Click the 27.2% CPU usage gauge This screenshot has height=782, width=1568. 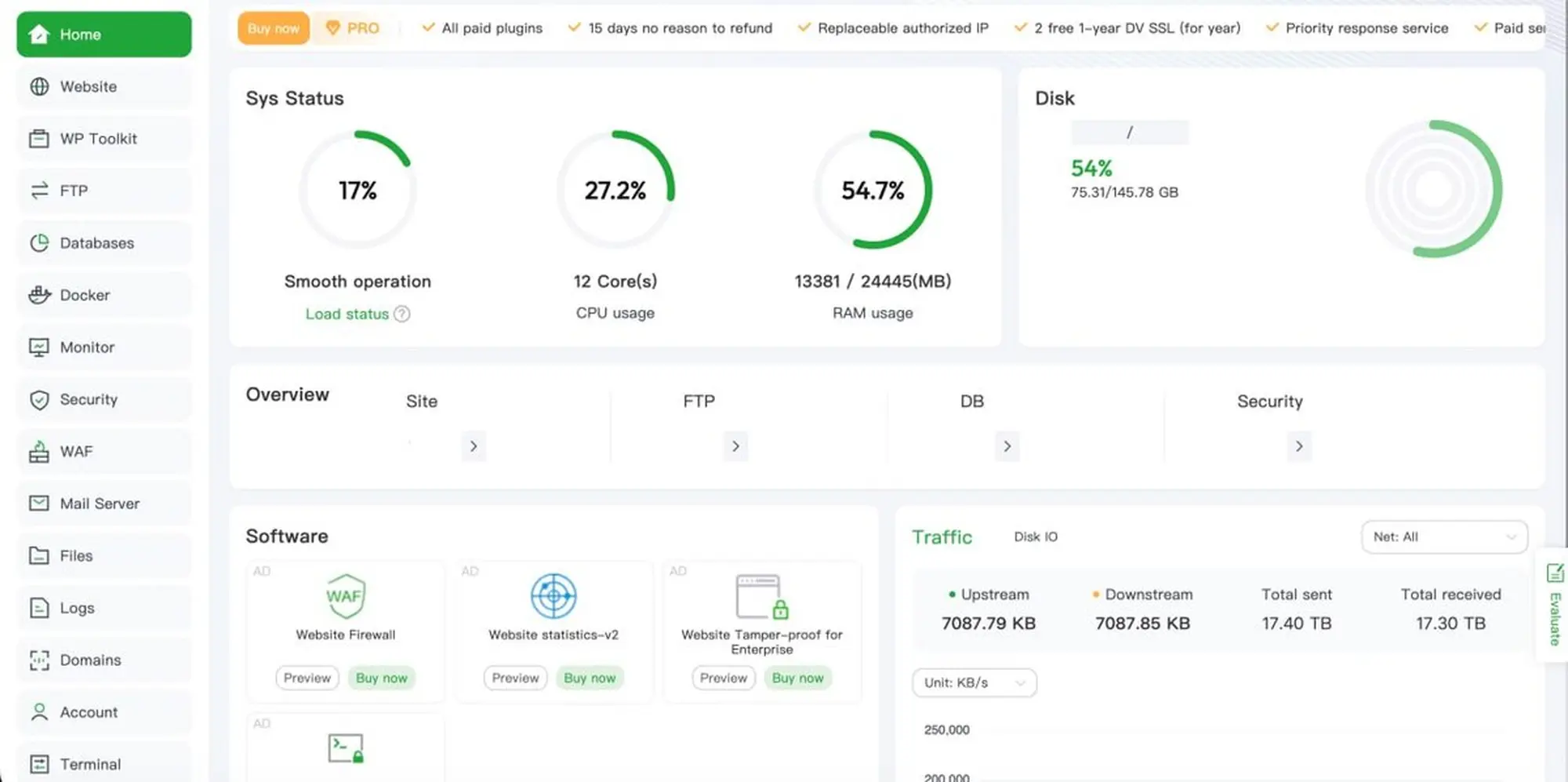[x=615, y=190]
